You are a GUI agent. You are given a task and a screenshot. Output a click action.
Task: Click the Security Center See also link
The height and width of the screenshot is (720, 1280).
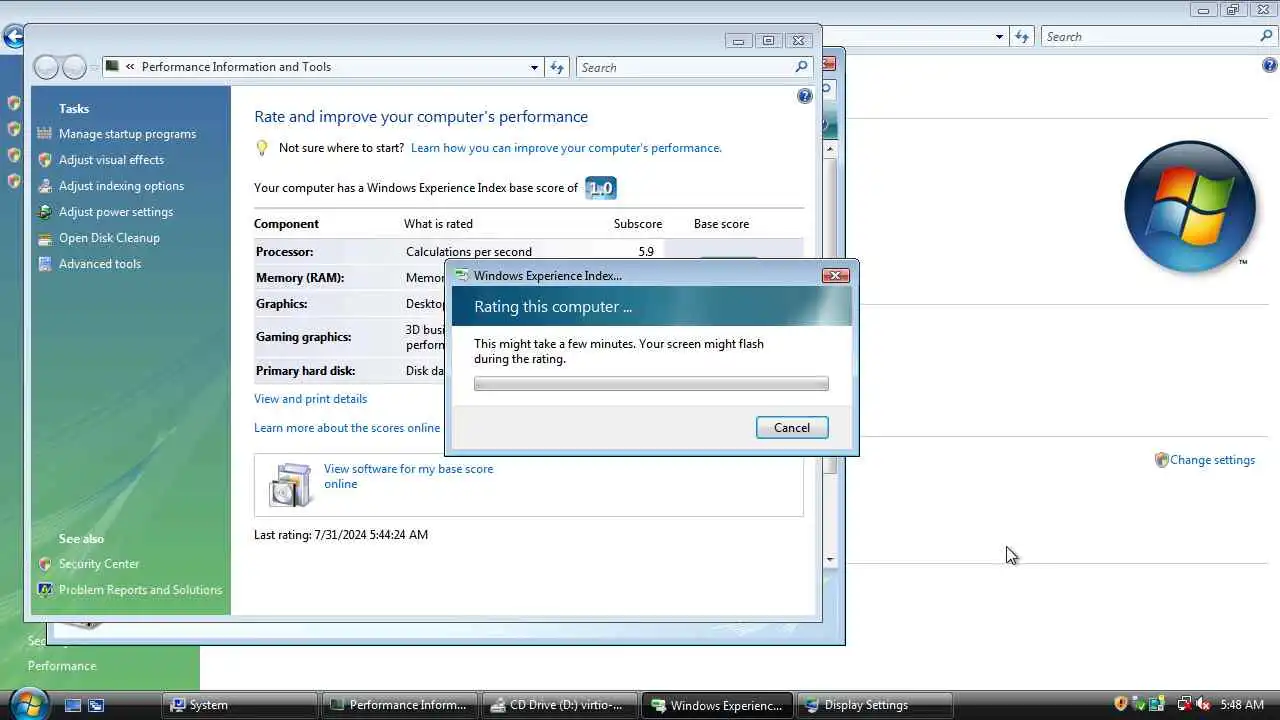(x=99, y=564)
